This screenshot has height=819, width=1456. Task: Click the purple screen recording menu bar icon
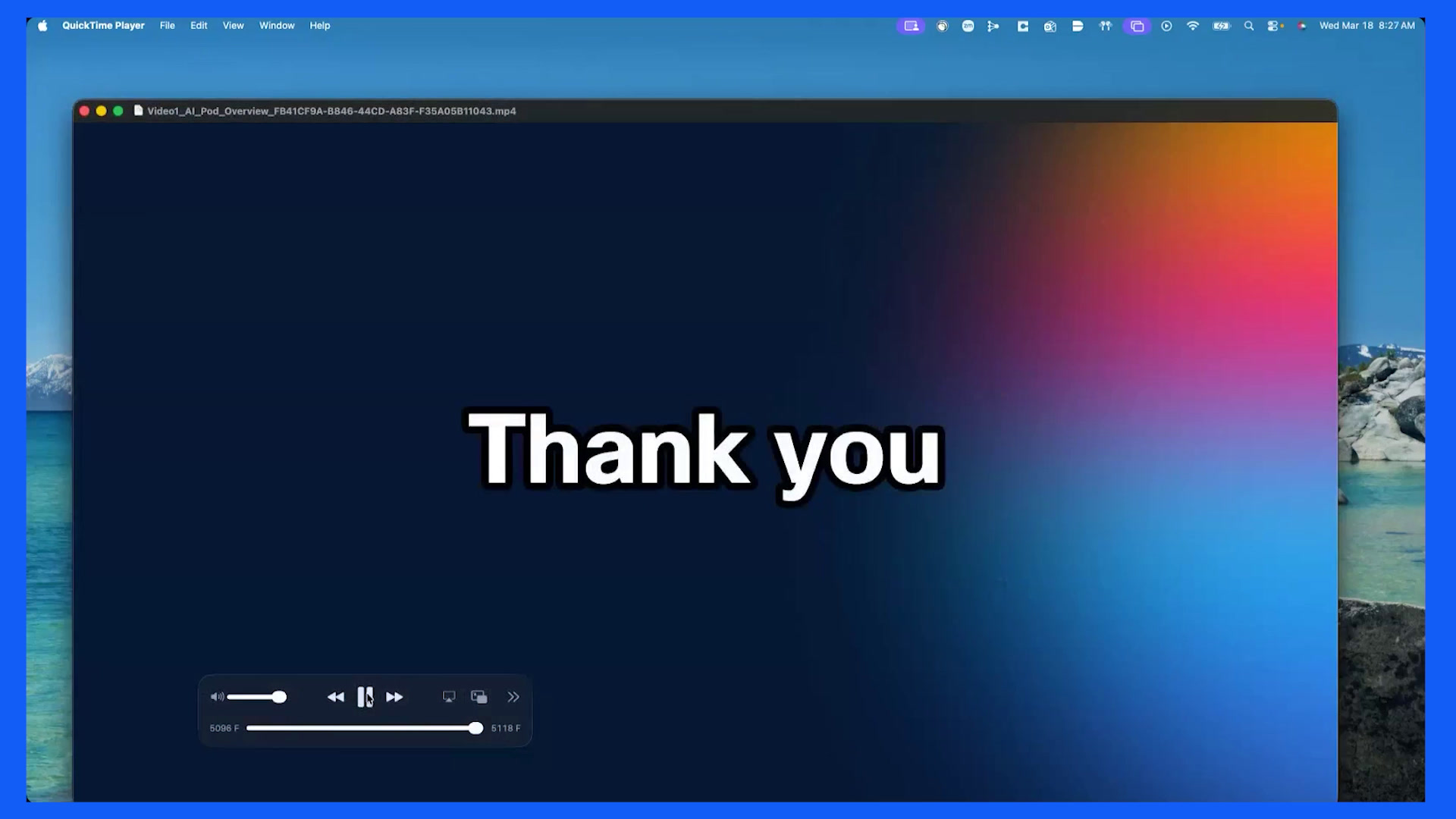911,26
